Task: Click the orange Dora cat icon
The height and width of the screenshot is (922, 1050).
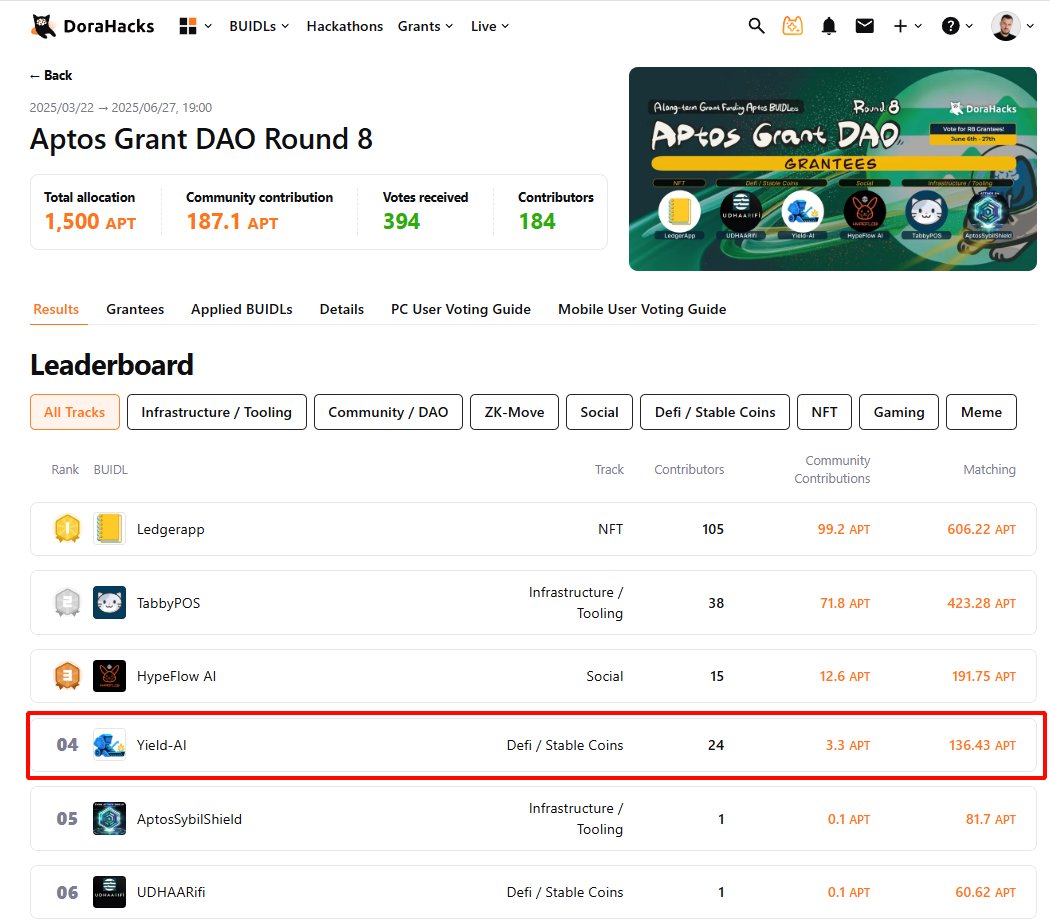Action: click(x=792, y=26)
